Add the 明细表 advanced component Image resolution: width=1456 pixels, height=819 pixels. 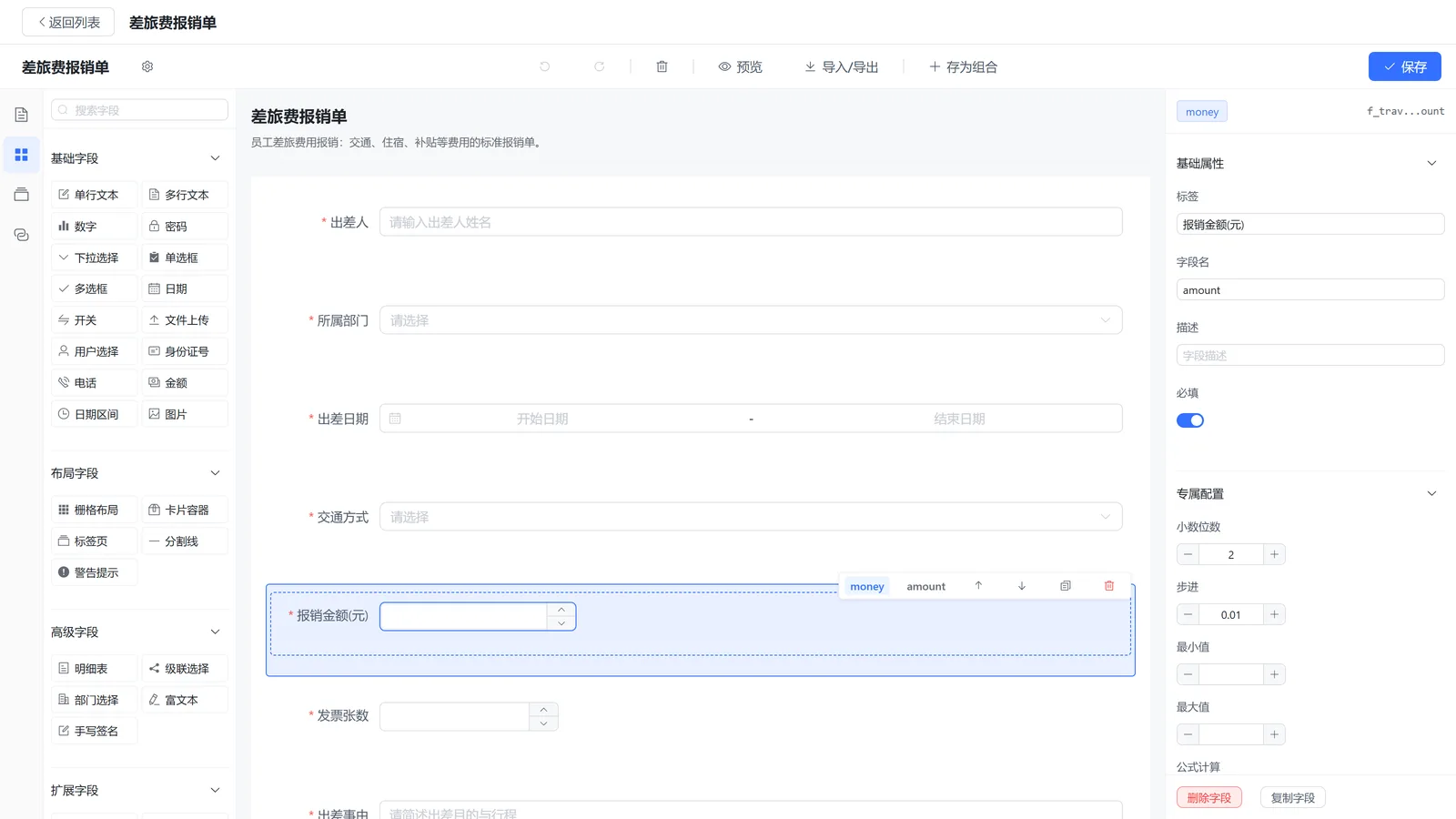pyautogui.click(x=95, y=669)
